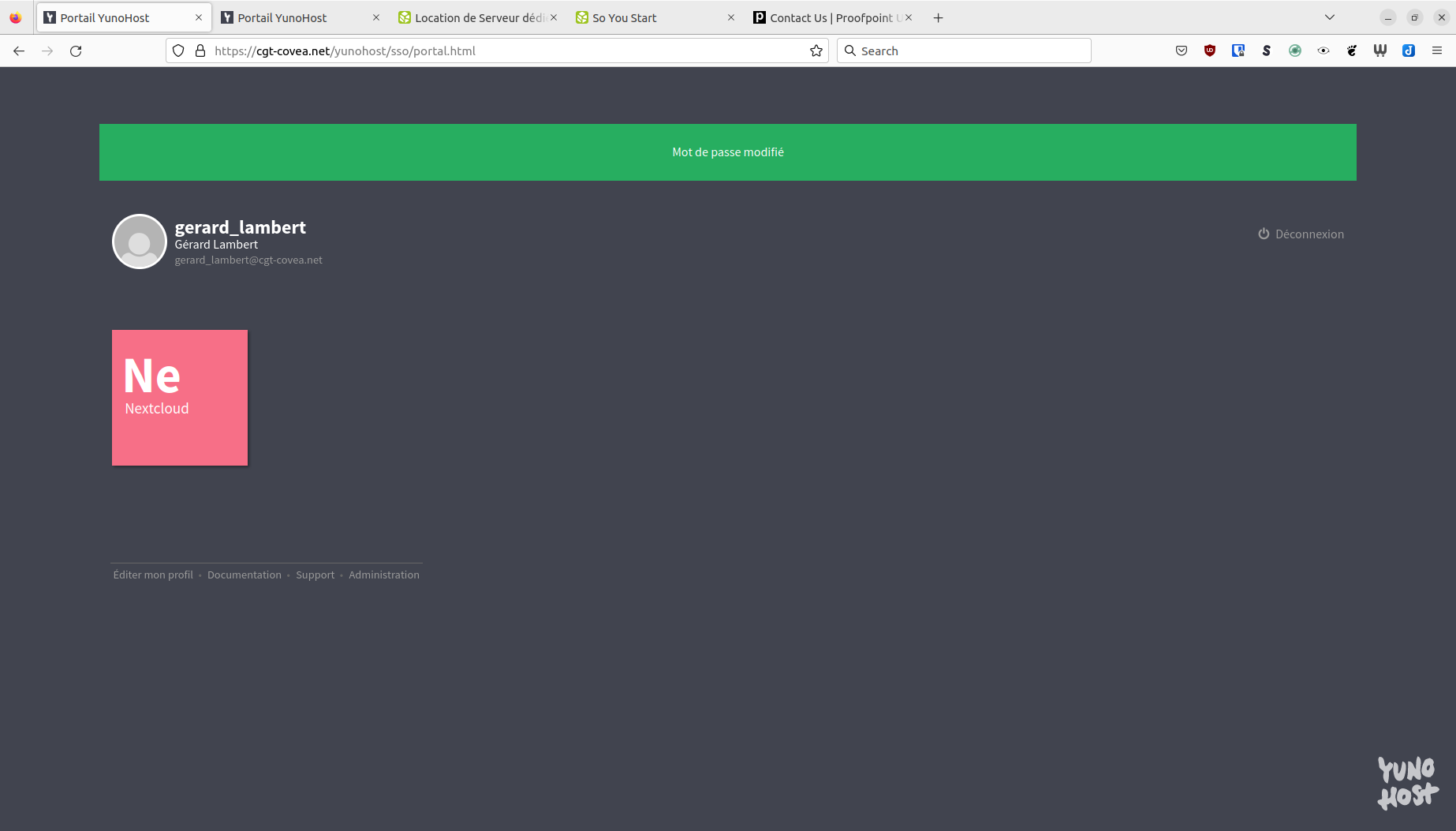The image size is (1456, 831).
Task: Click the site security padlock icon
Action: (200, 51)
